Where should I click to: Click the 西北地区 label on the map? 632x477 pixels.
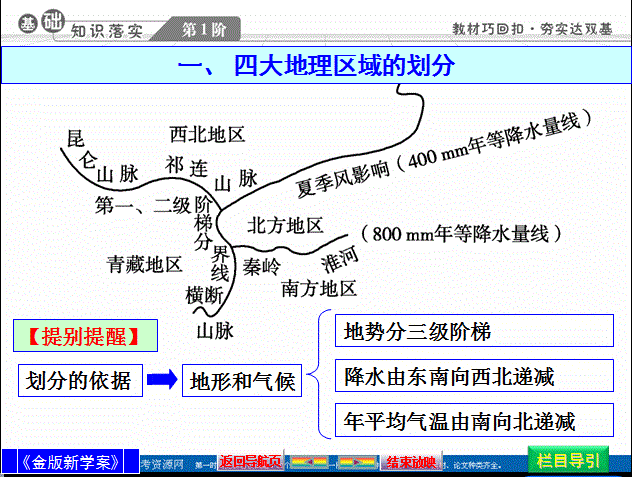coord(207,133)
